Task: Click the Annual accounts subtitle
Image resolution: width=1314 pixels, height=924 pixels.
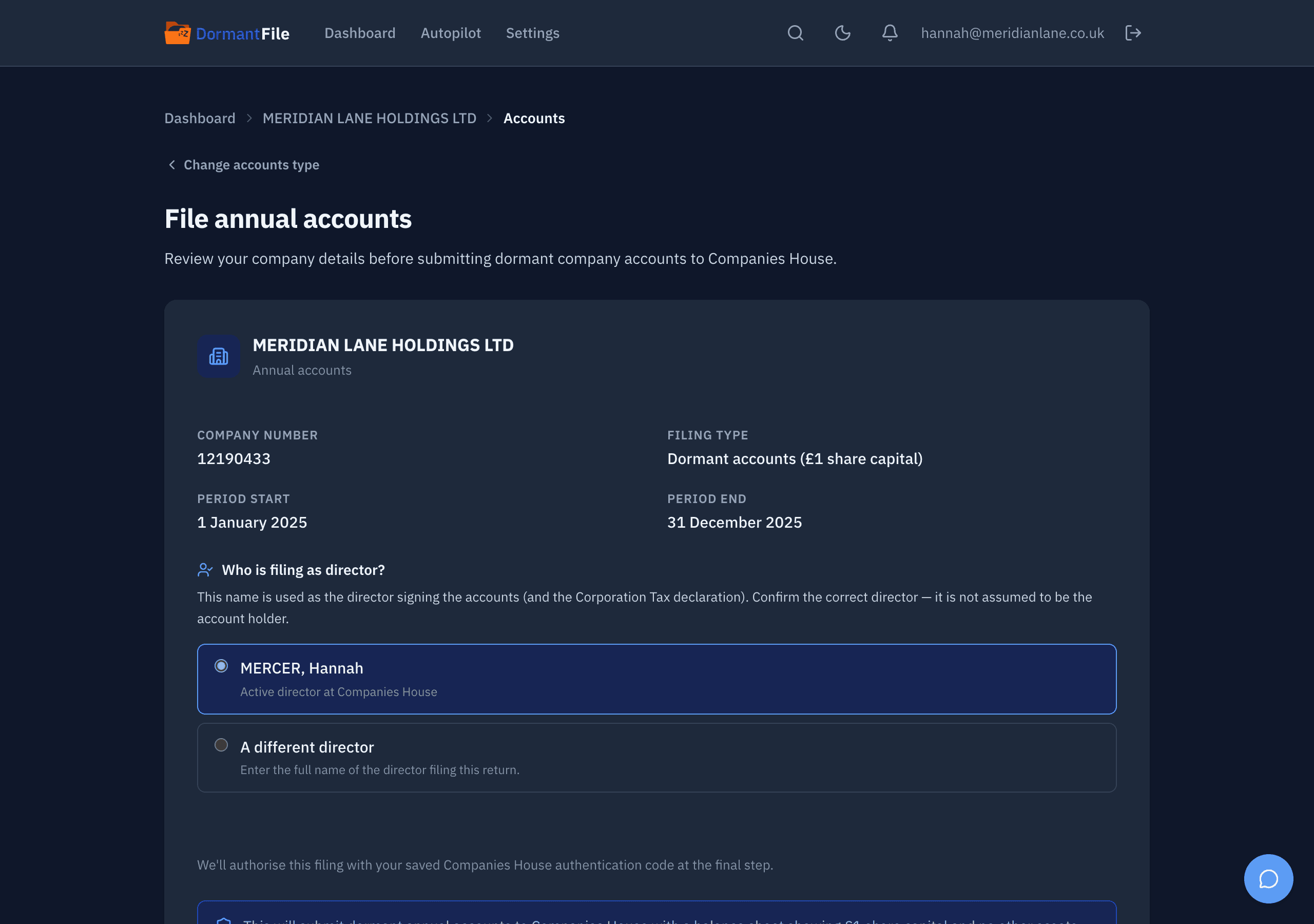Action: 302,370
